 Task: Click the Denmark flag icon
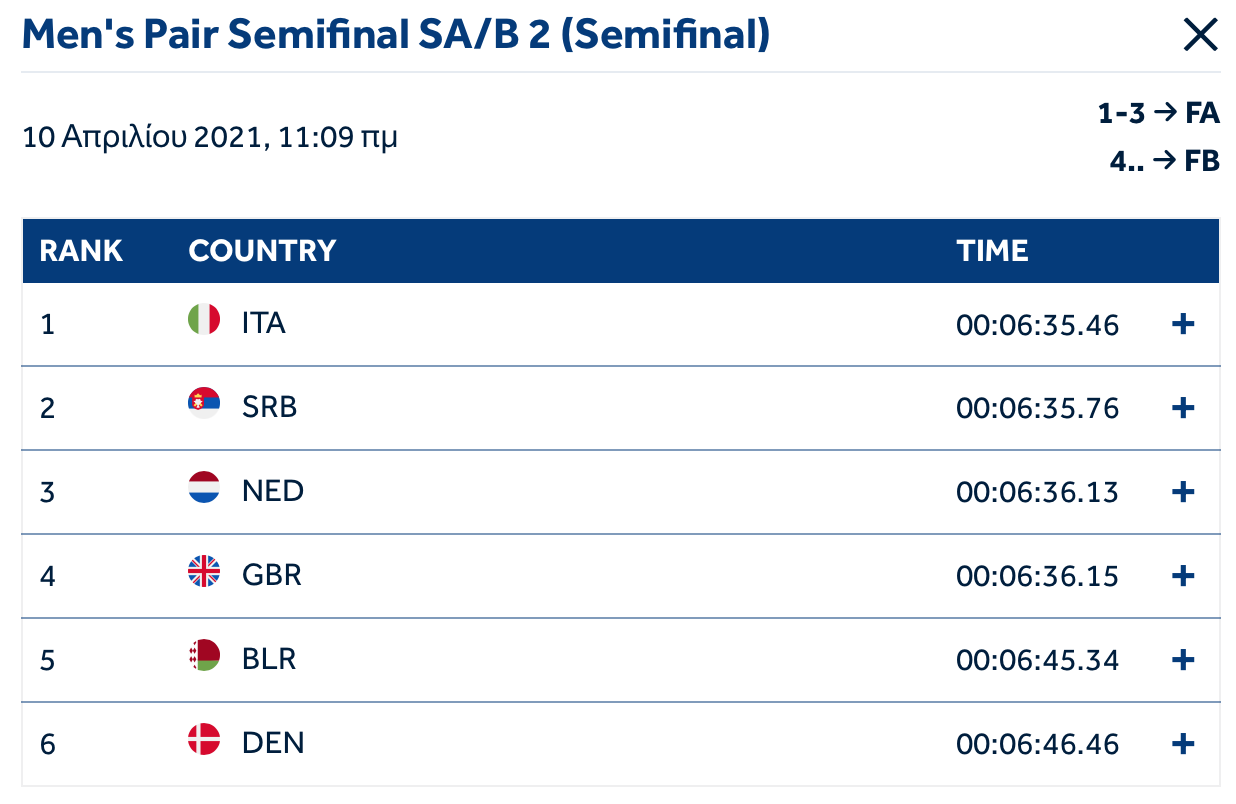(204, 739)
